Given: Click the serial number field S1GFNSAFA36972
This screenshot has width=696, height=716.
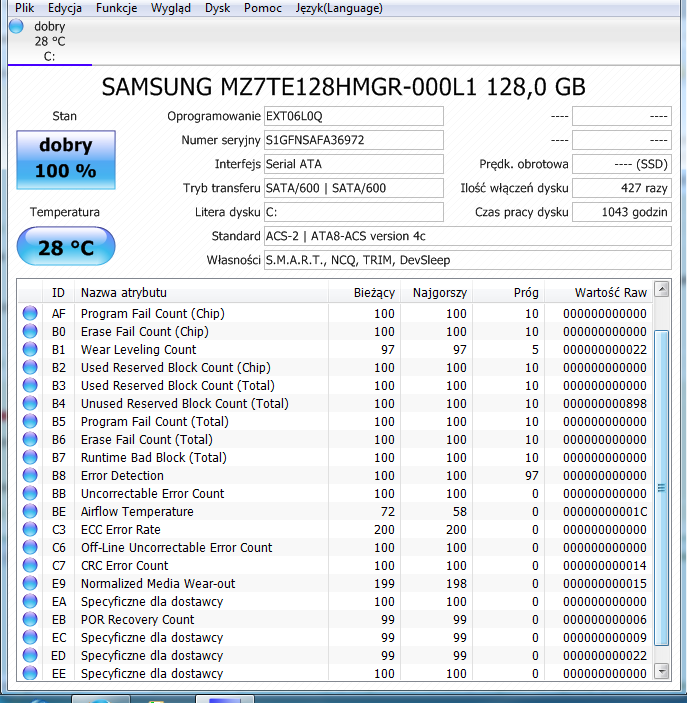Looking at the screenshot, I should (x=353, y=140).
